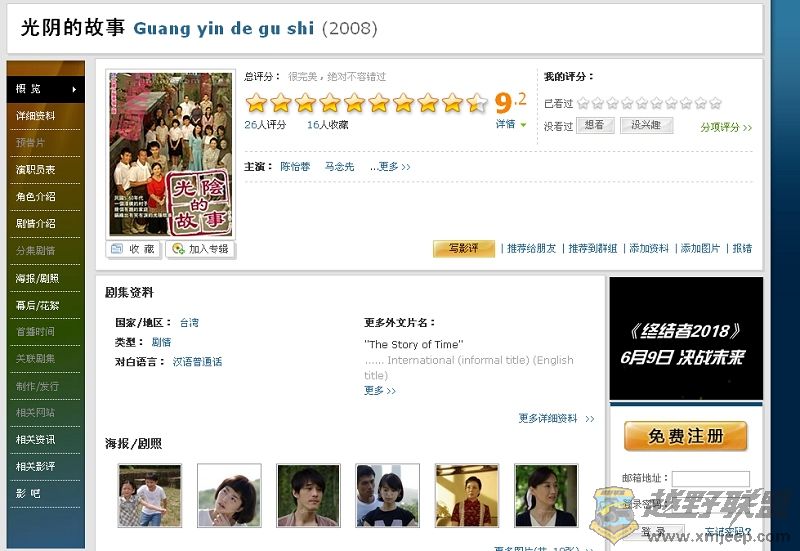Viewport: 800px width, 551px height.
Task: Click the 《终结者2018》 banner ad
Action: (686, 338)
